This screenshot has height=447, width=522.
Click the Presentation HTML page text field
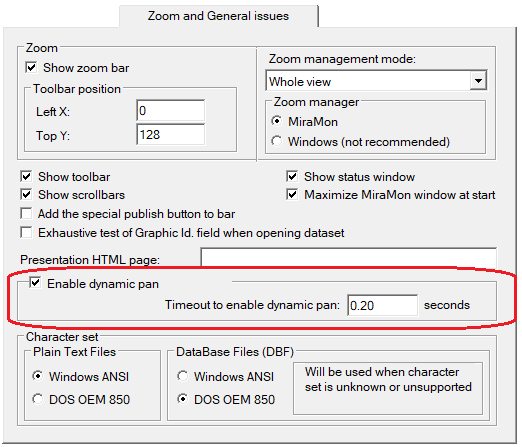[x=348, y=257]
